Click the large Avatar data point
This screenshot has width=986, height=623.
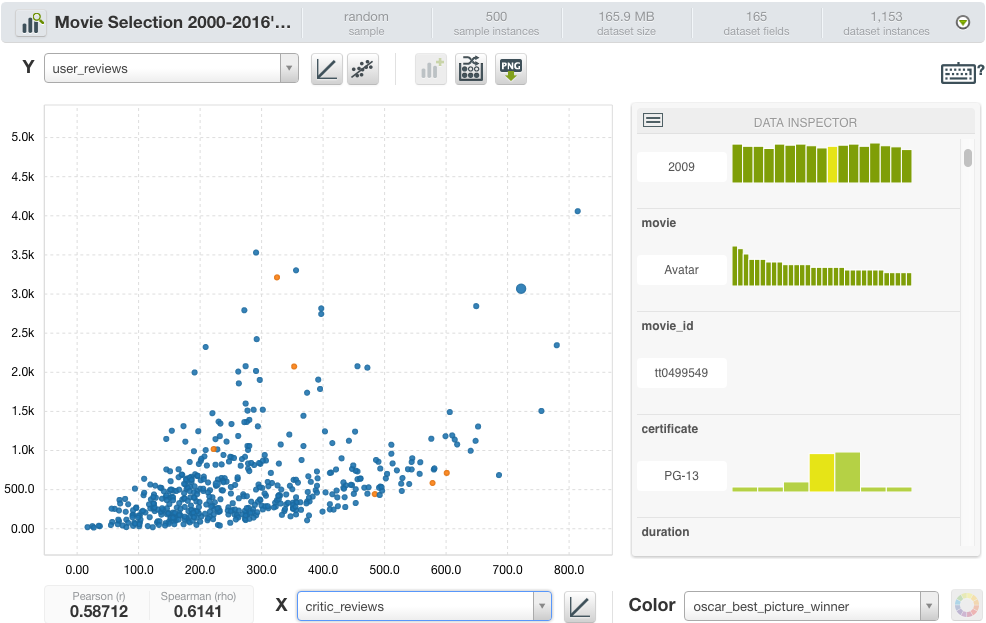coord(521,288)
